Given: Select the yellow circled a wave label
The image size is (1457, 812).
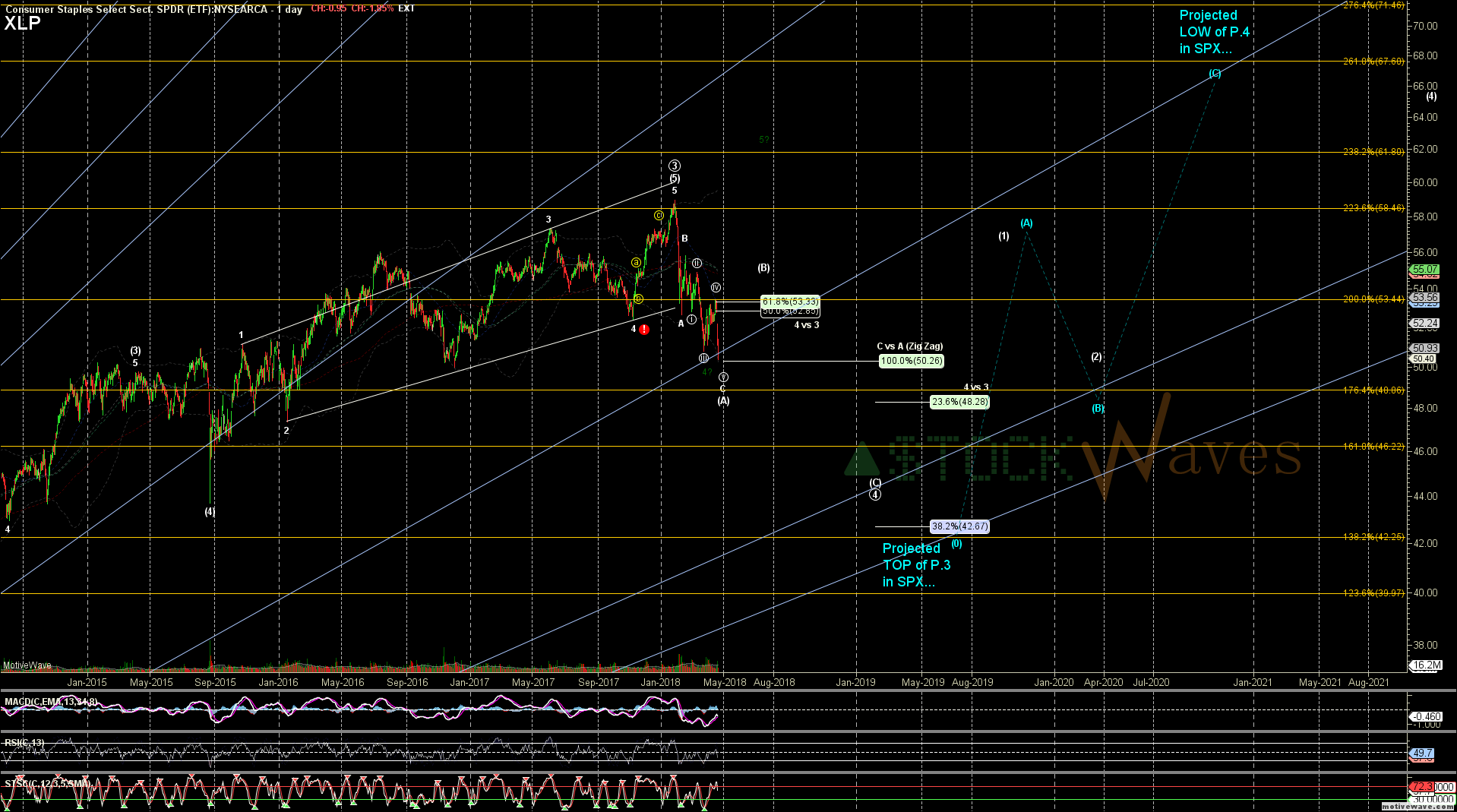Looking at the screenshot, I should 636,263.
